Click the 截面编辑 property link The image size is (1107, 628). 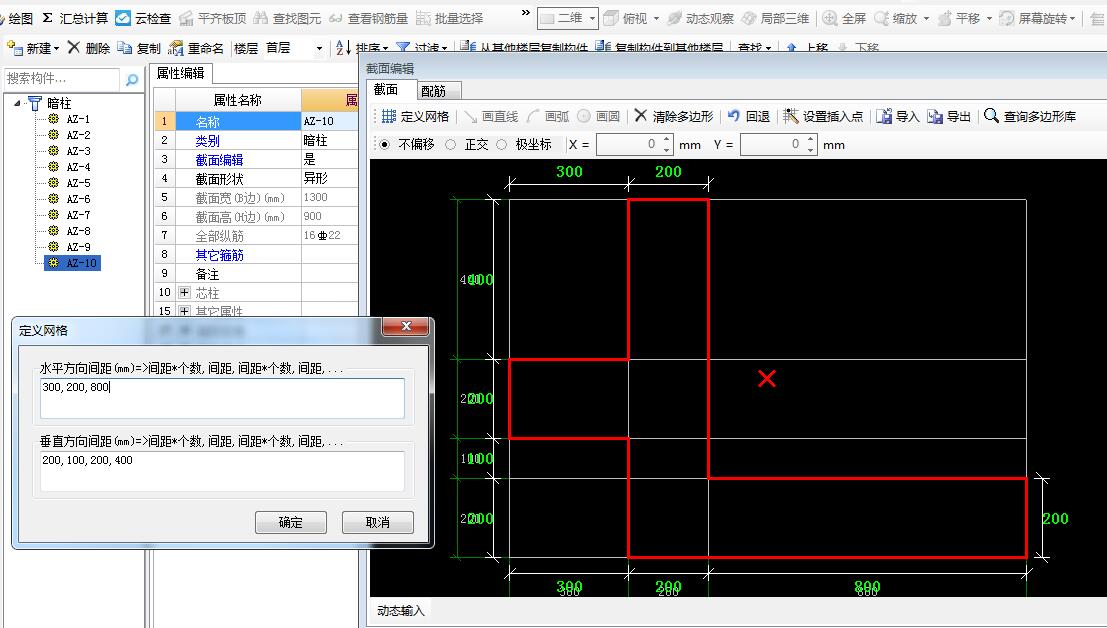tap(220, 160)
